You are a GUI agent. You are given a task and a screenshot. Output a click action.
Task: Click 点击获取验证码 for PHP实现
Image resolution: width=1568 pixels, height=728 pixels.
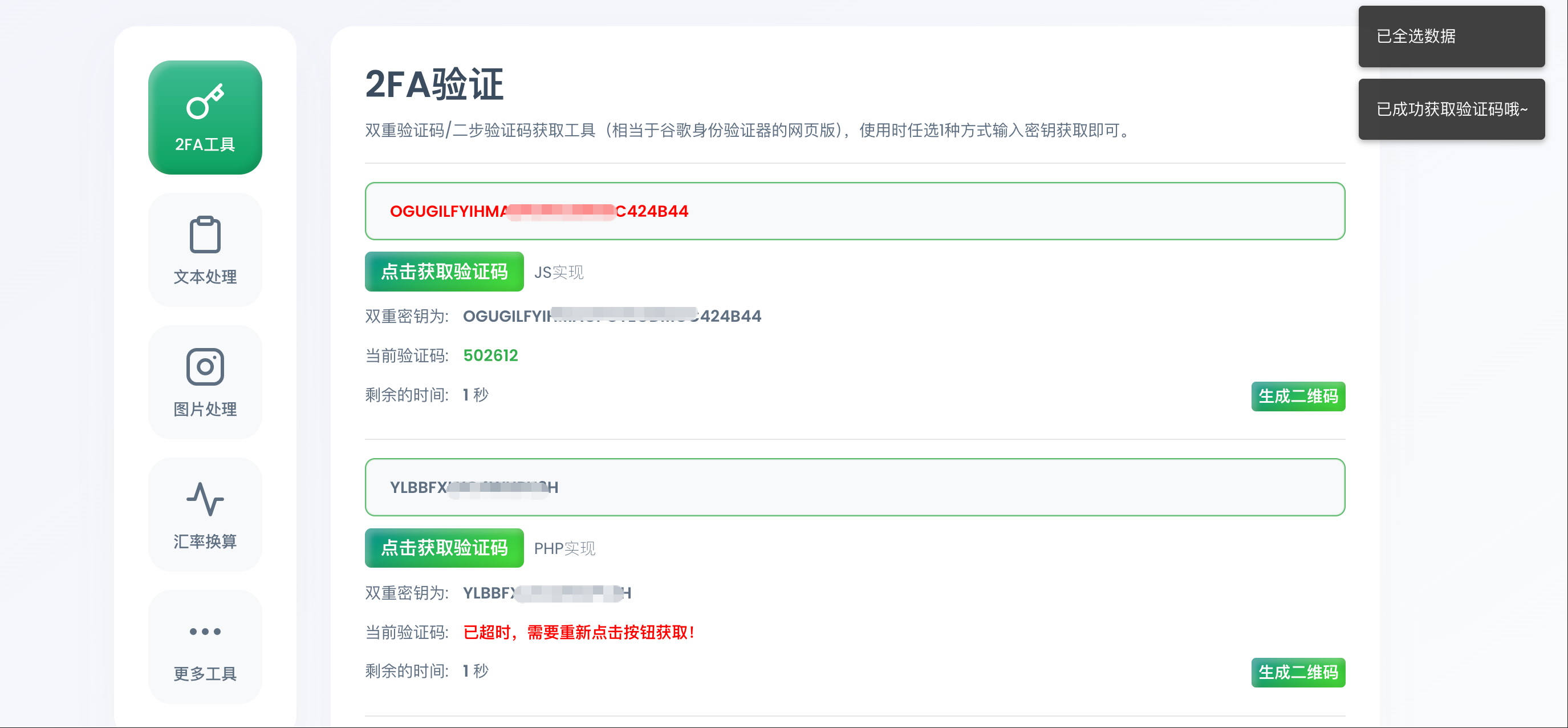point(444,548)
